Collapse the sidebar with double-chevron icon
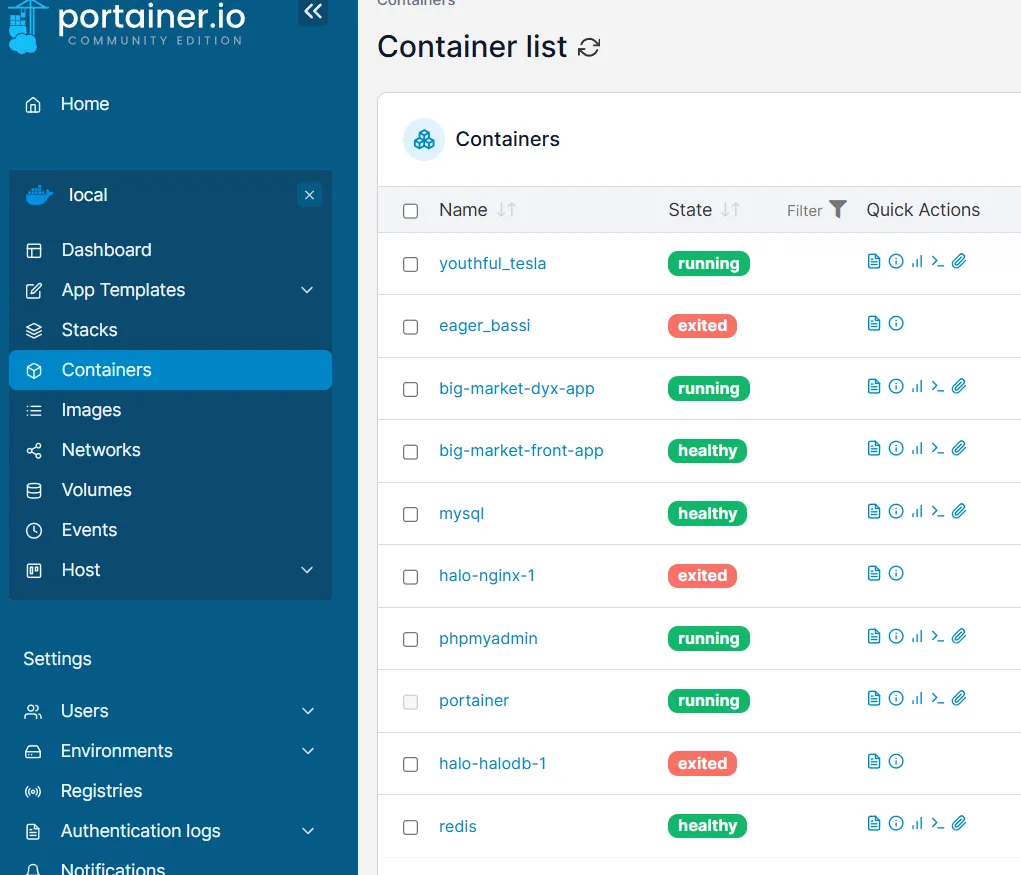 point(313,12)
